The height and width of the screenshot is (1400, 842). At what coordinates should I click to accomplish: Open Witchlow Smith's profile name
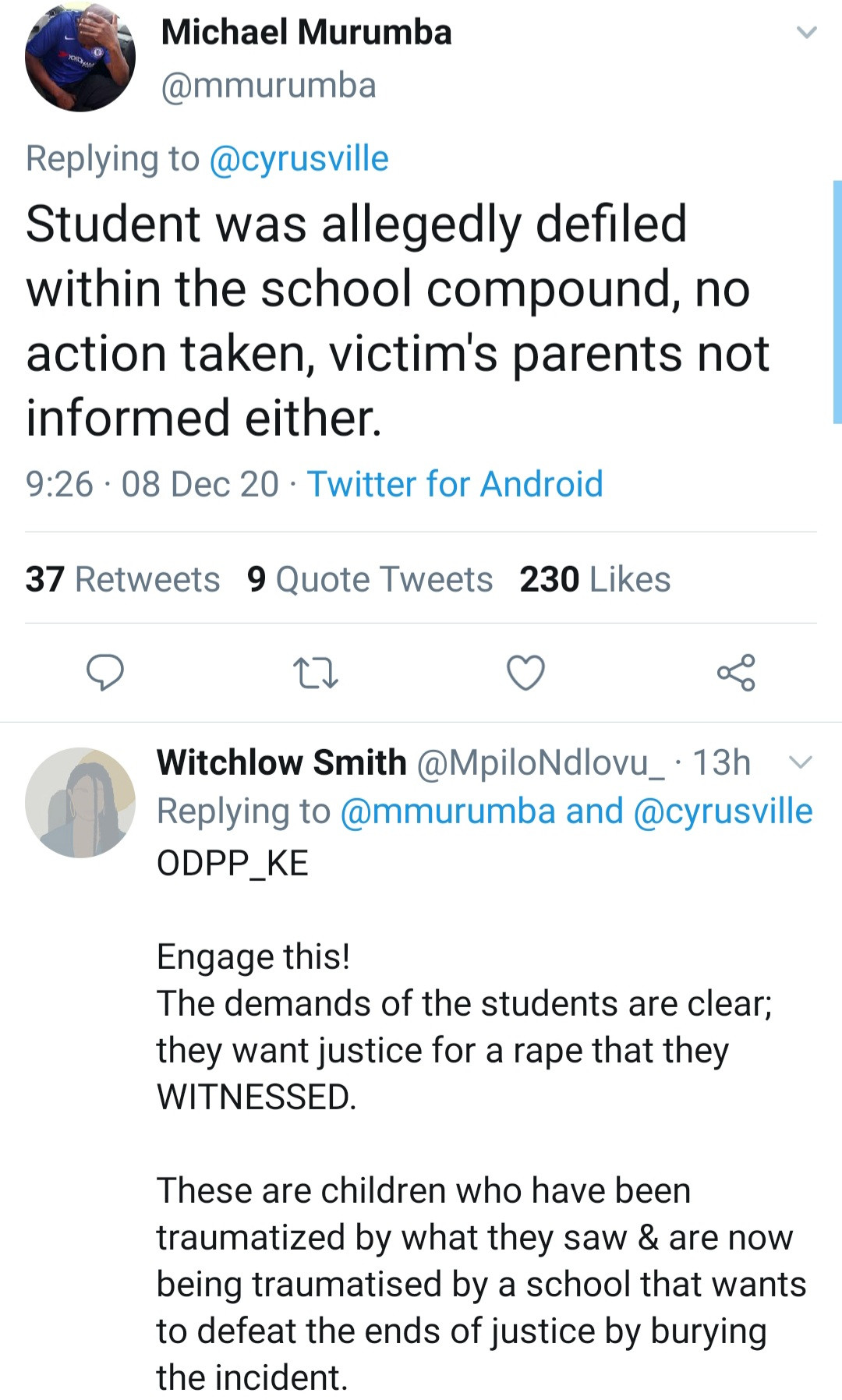click(x=281, y=762)
